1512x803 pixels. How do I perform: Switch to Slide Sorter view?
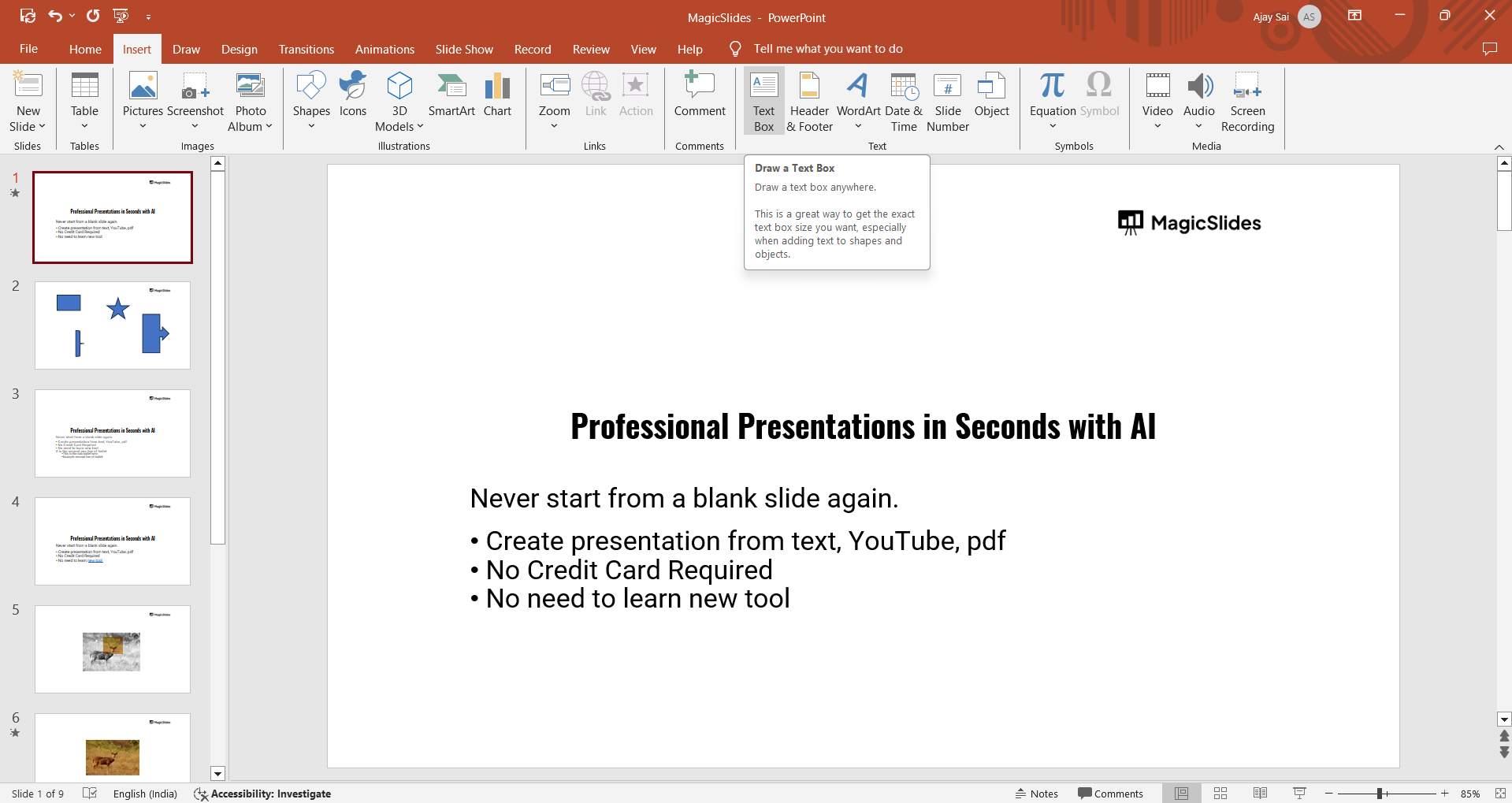tap(1220, 794)
